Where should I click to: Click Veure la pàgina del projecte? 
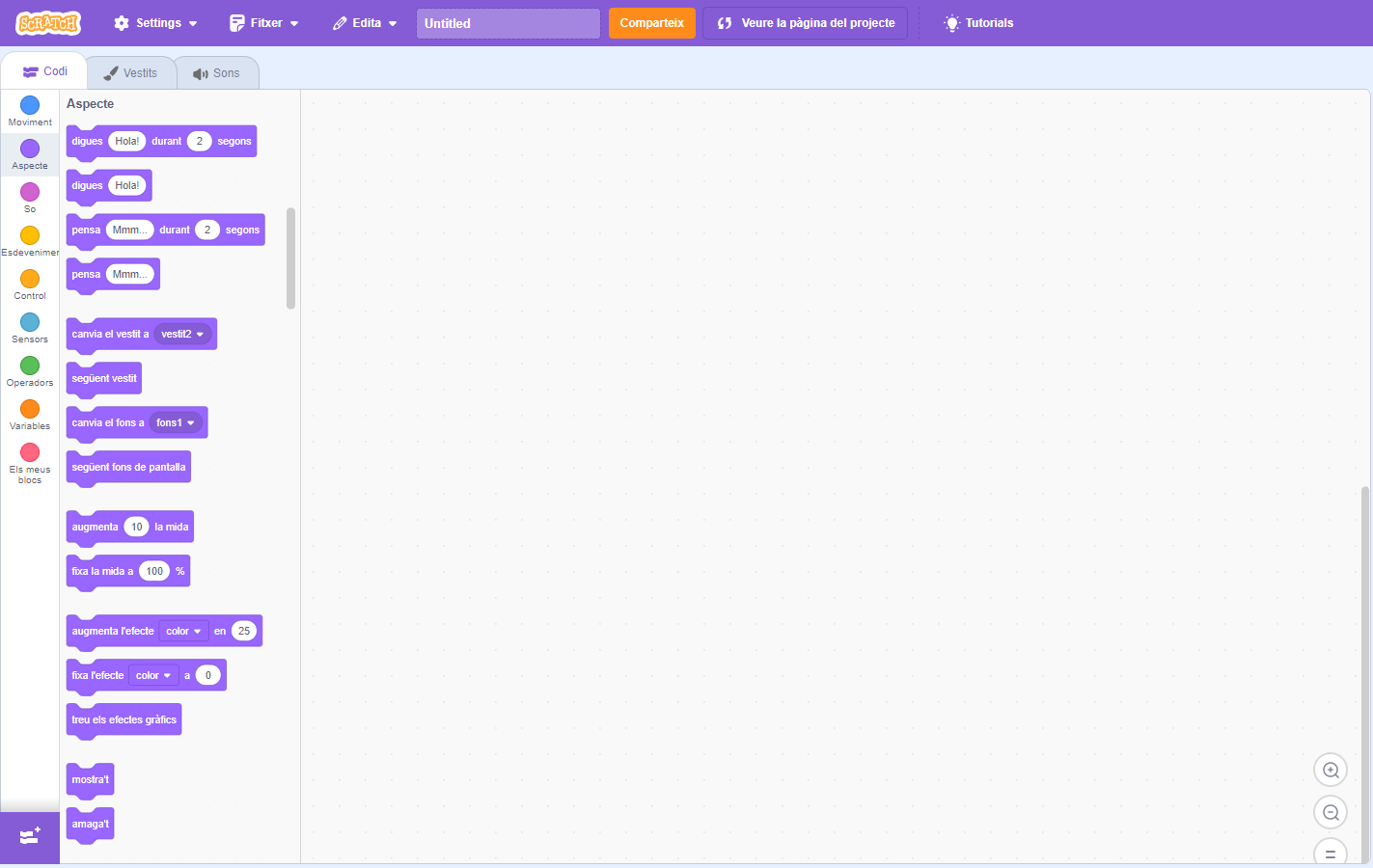tap(806, 23)
